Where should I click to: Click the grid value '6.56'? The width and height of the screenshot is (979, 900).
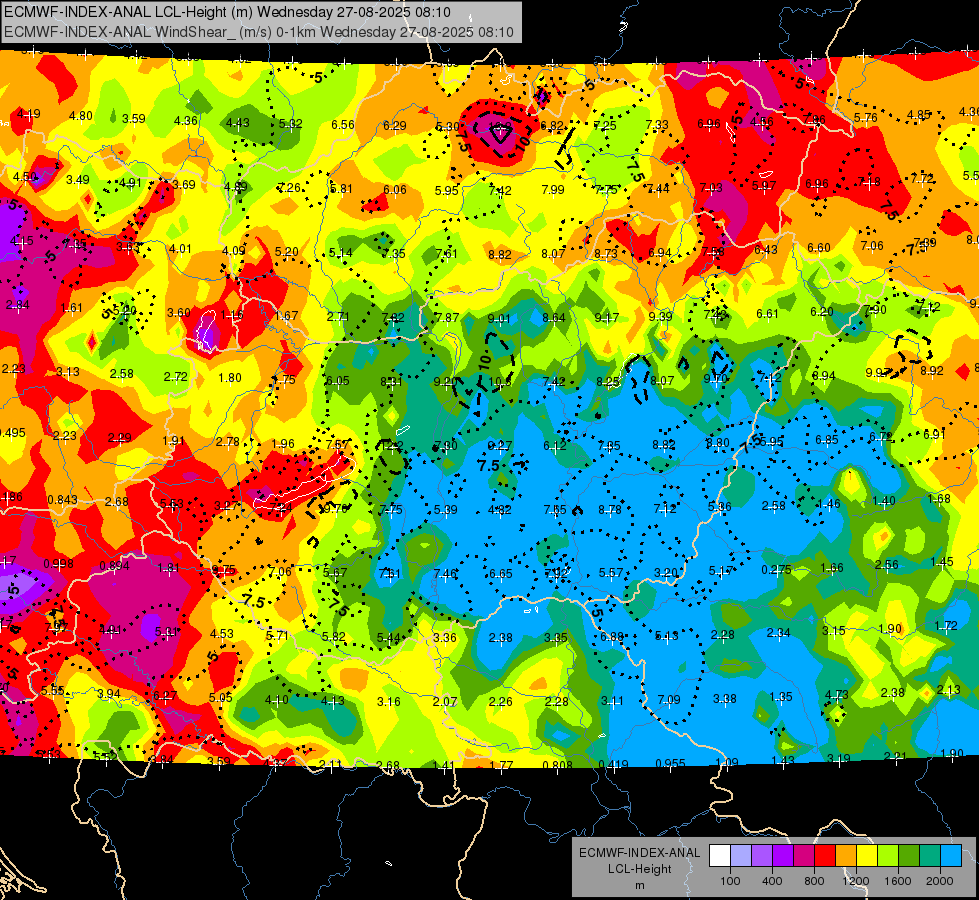click(x=343, y=125)
